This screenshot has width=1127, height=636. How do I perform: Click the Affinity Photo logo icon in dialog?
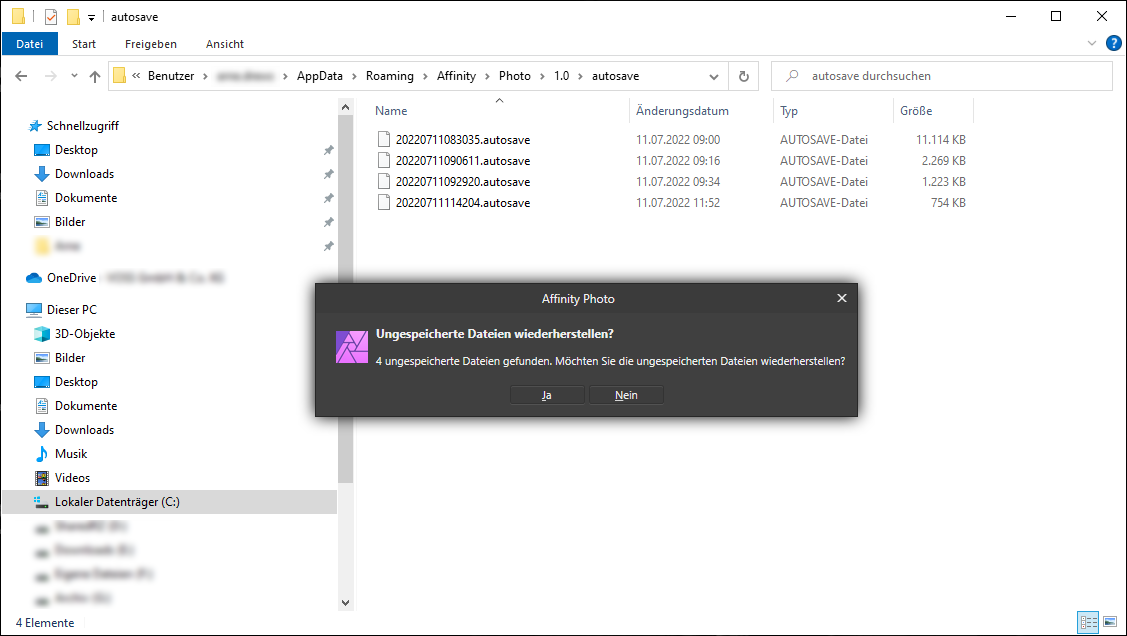[351, 347]
